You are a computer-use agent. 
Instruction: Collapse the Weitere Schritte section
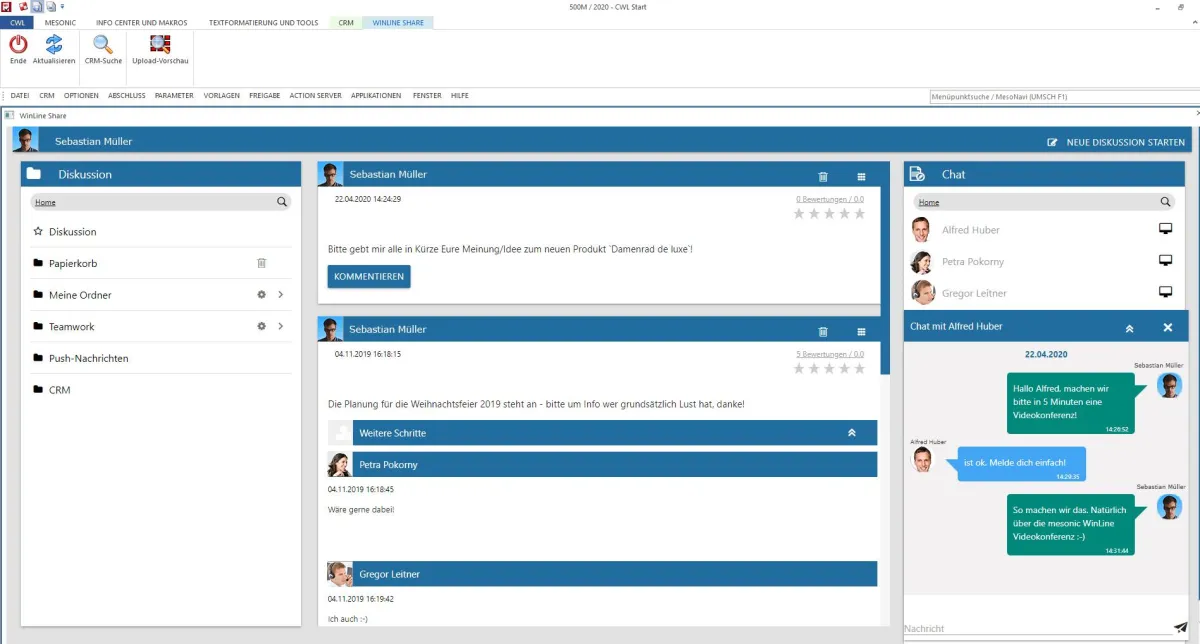pyautogui.click(x=852, y=432)
